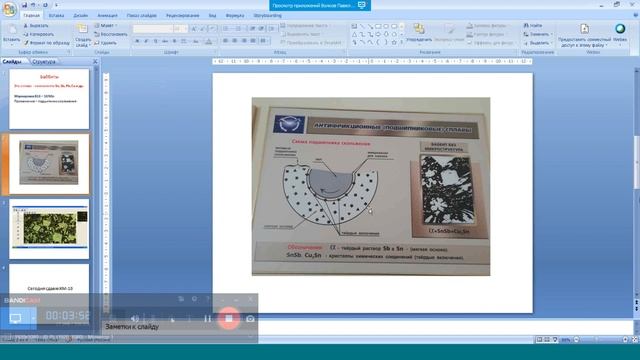Open help app icon on the right end of the ribbon tab row
Viewport: 640px width, 360px height.
pyautogui.click(x=635, y=15)
